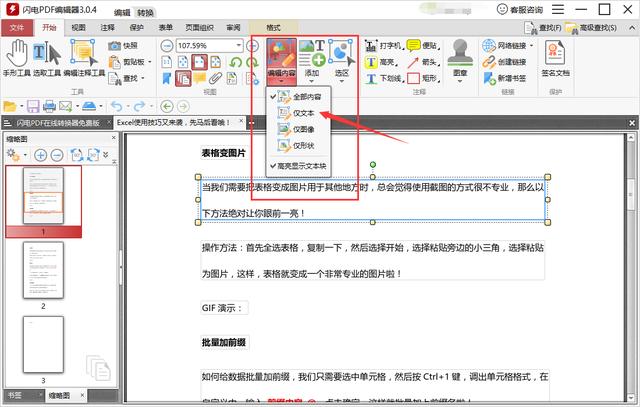The height and width of the screenshot is (407, 640).
Task: Switch to the 注释 ribbon tab
Action: pos(107,28)
